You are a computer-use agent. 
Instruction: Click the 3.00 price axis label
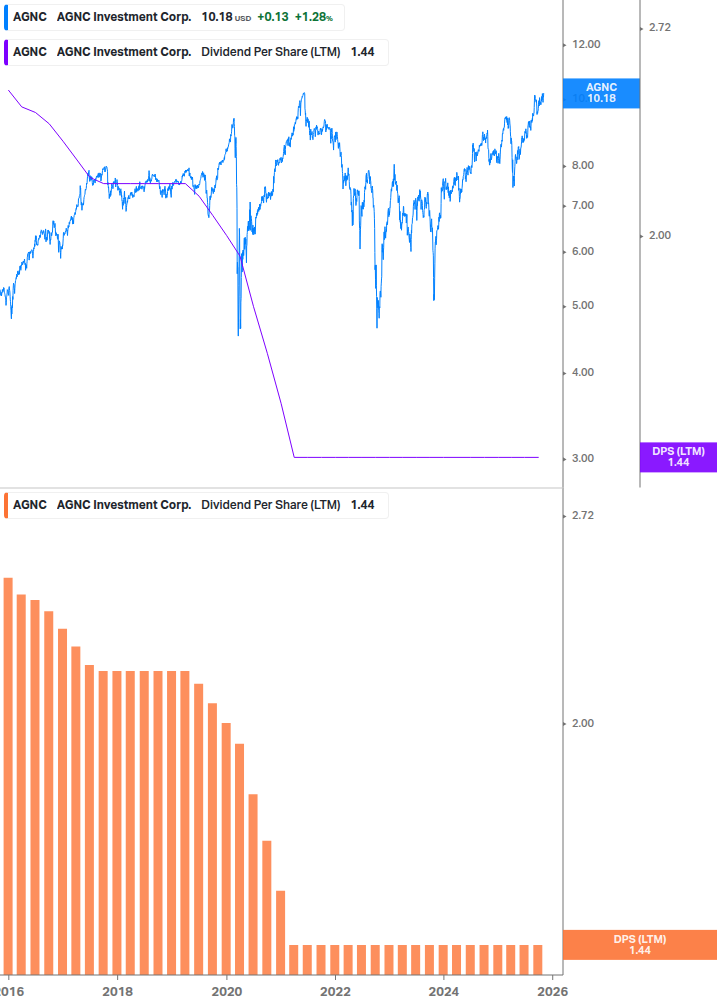click(583, 458)
